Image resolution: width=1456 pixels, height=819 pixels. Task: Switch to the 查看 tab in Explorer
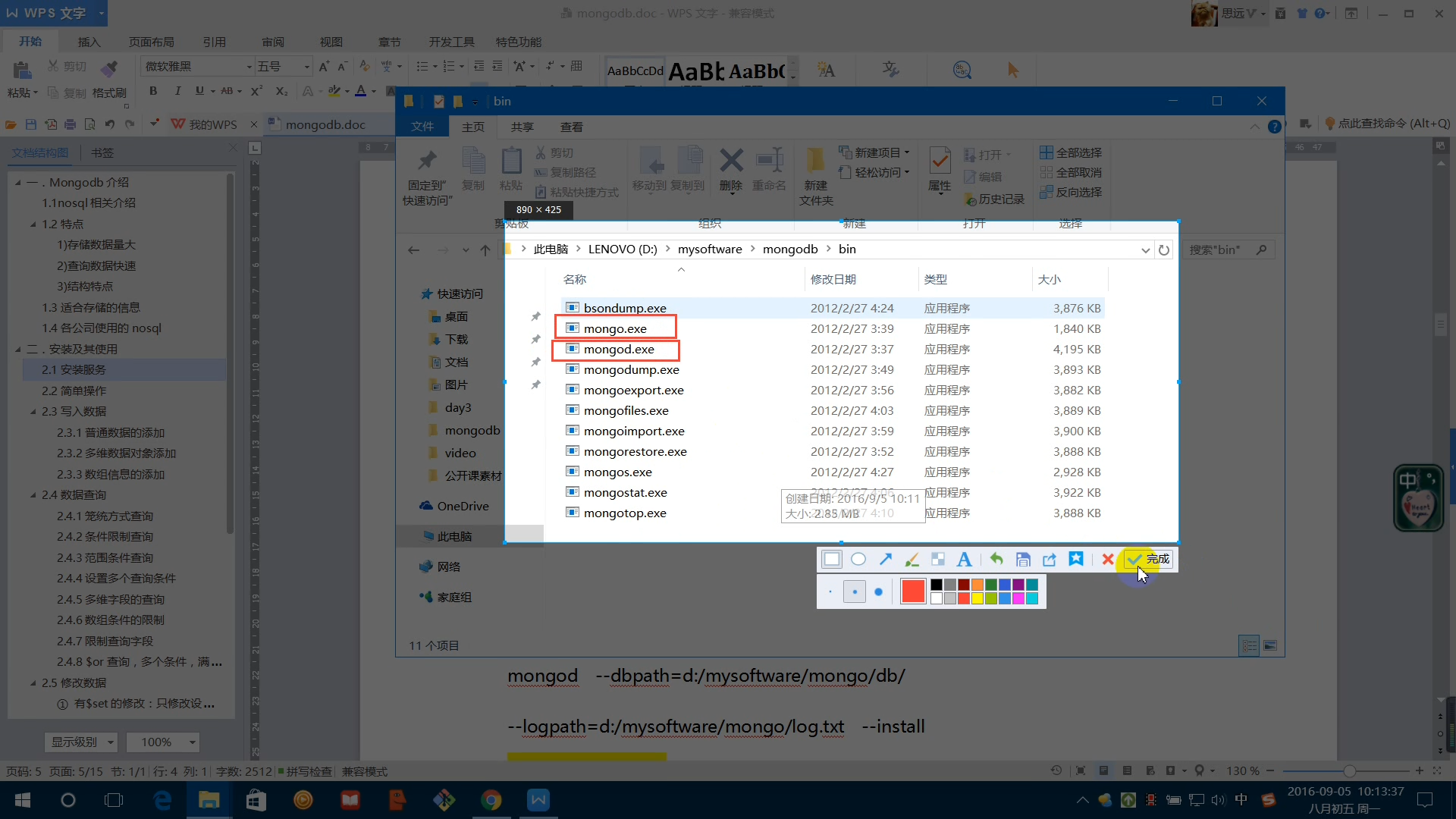pos(571,127)
